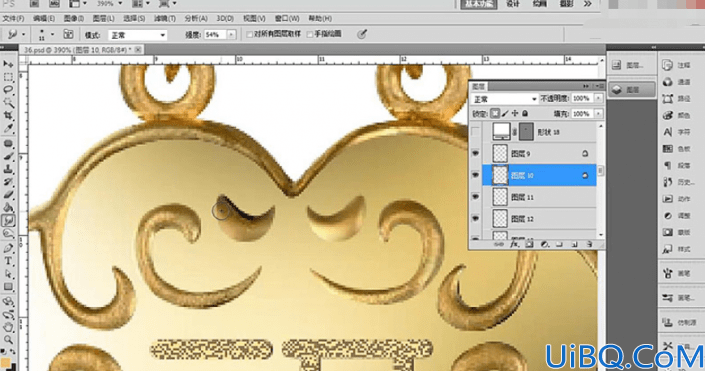Enable 对所有图层取样 checkbox
705x371 pixels.
tap(250, 34)
